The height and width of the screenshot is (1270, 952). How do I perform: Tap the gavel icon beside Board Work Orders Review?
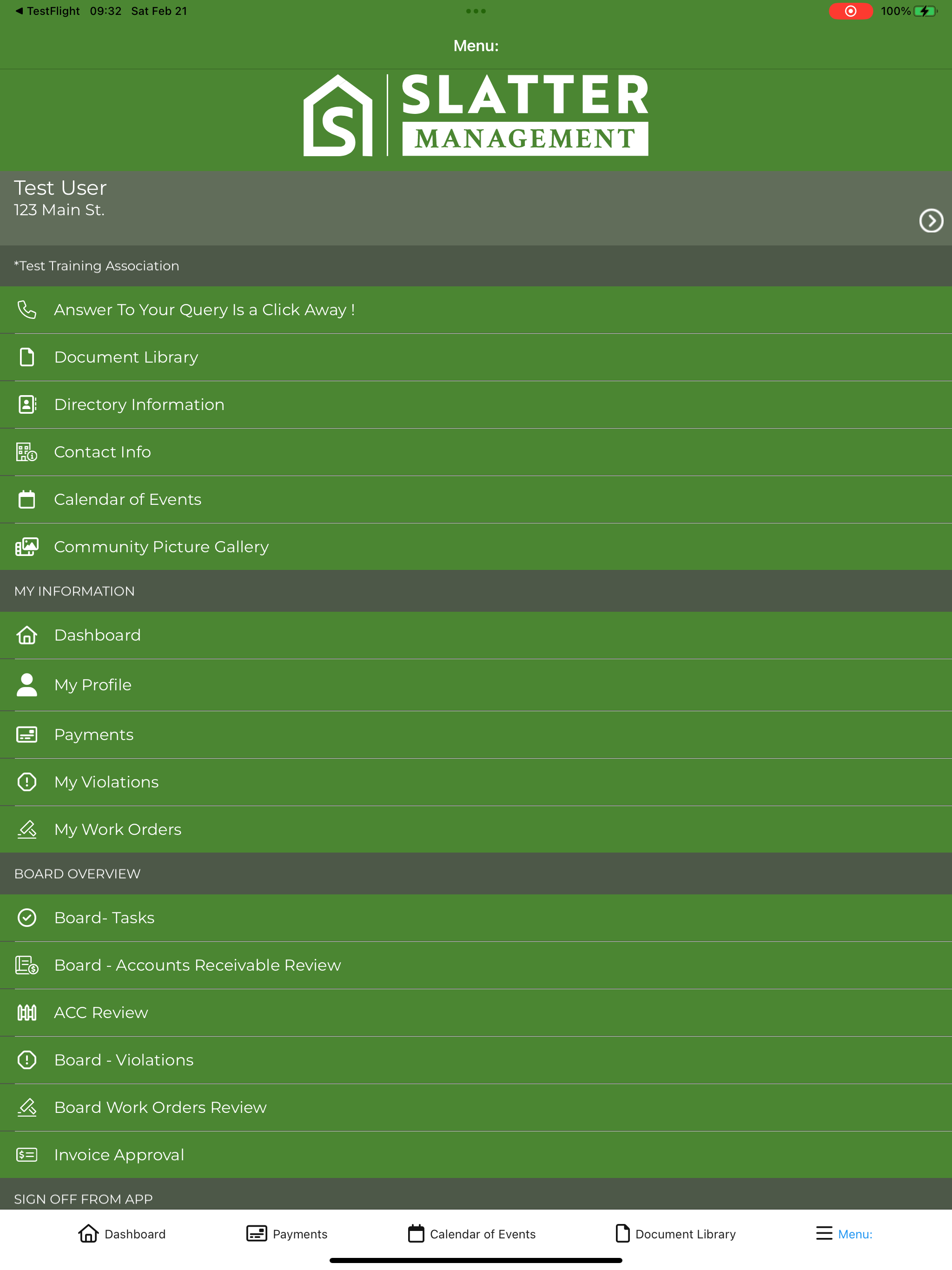tap(26, 1107)
